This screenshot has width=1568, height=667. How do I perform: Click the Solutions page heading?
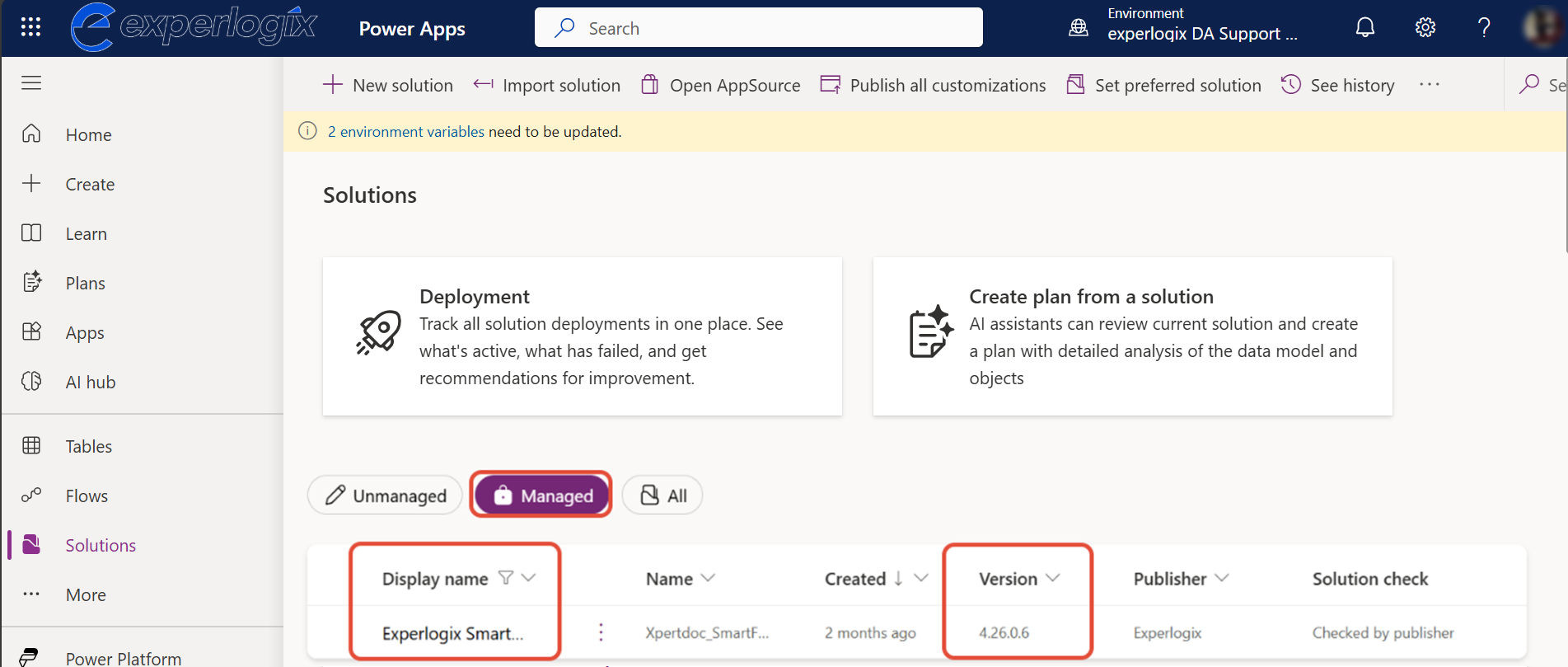coord(370,195)
